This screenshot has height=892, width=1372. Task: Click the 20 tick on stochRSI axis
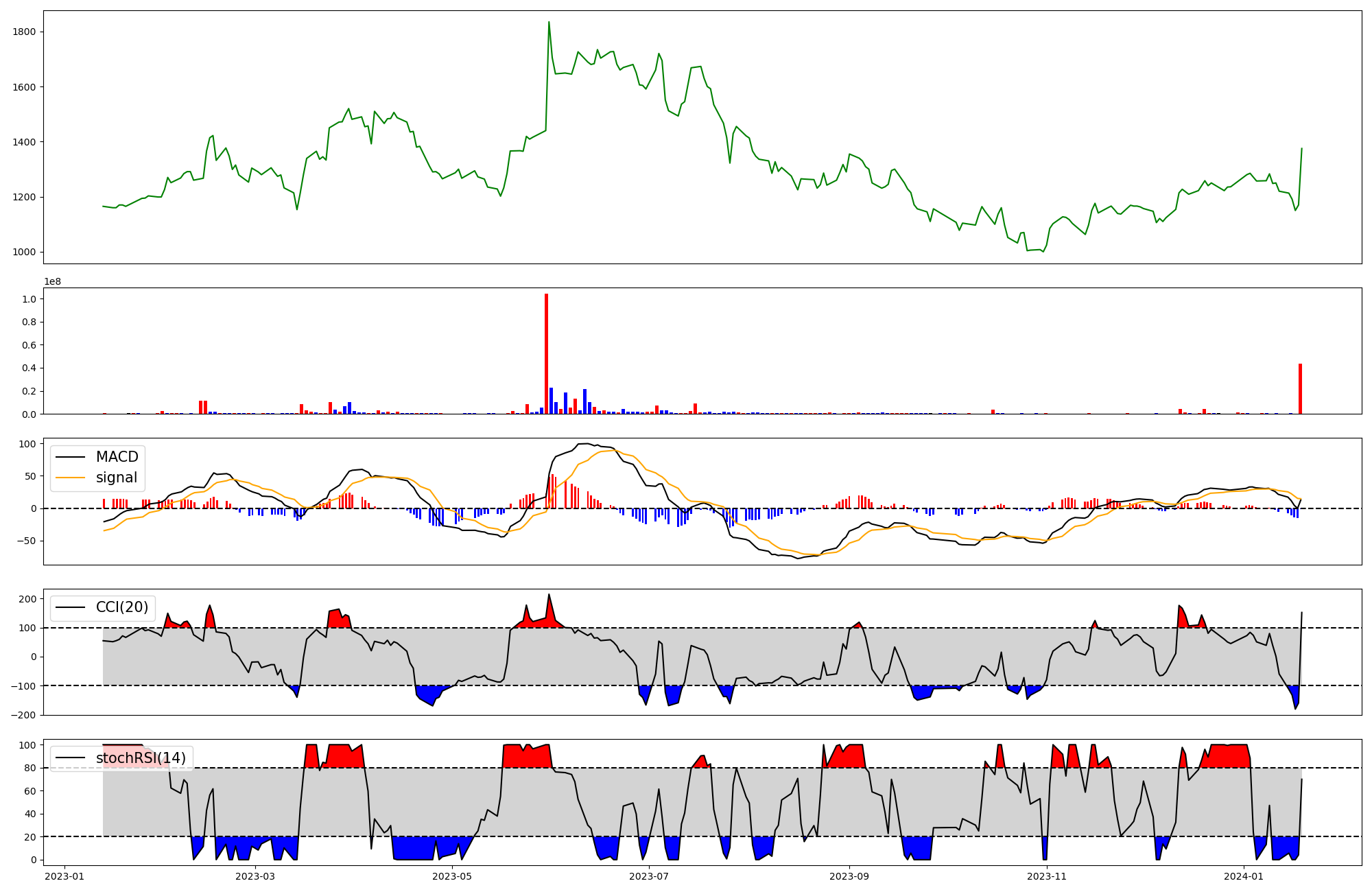pyautogui.click(x=30, y=837)
